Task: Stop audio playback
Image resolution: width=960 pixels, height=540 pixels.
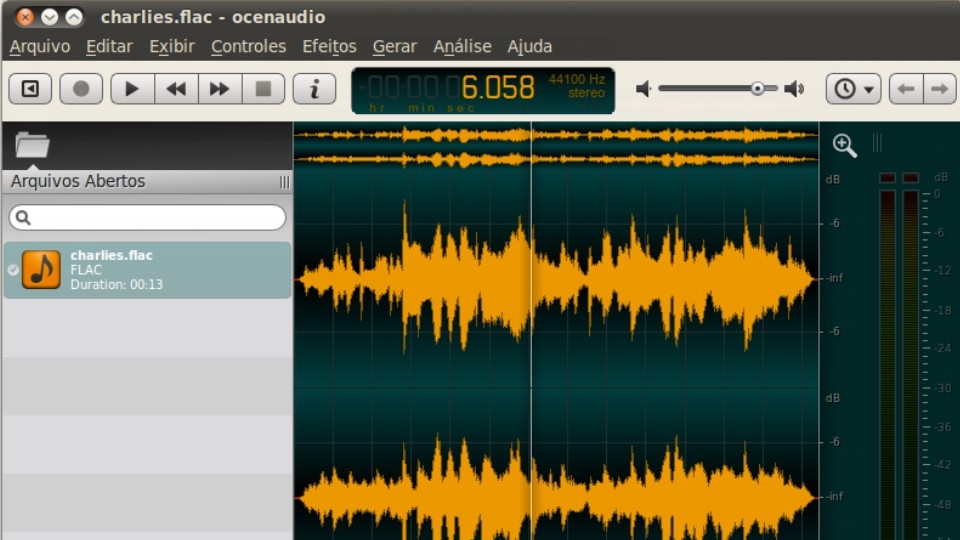Action: coord(263,89)
